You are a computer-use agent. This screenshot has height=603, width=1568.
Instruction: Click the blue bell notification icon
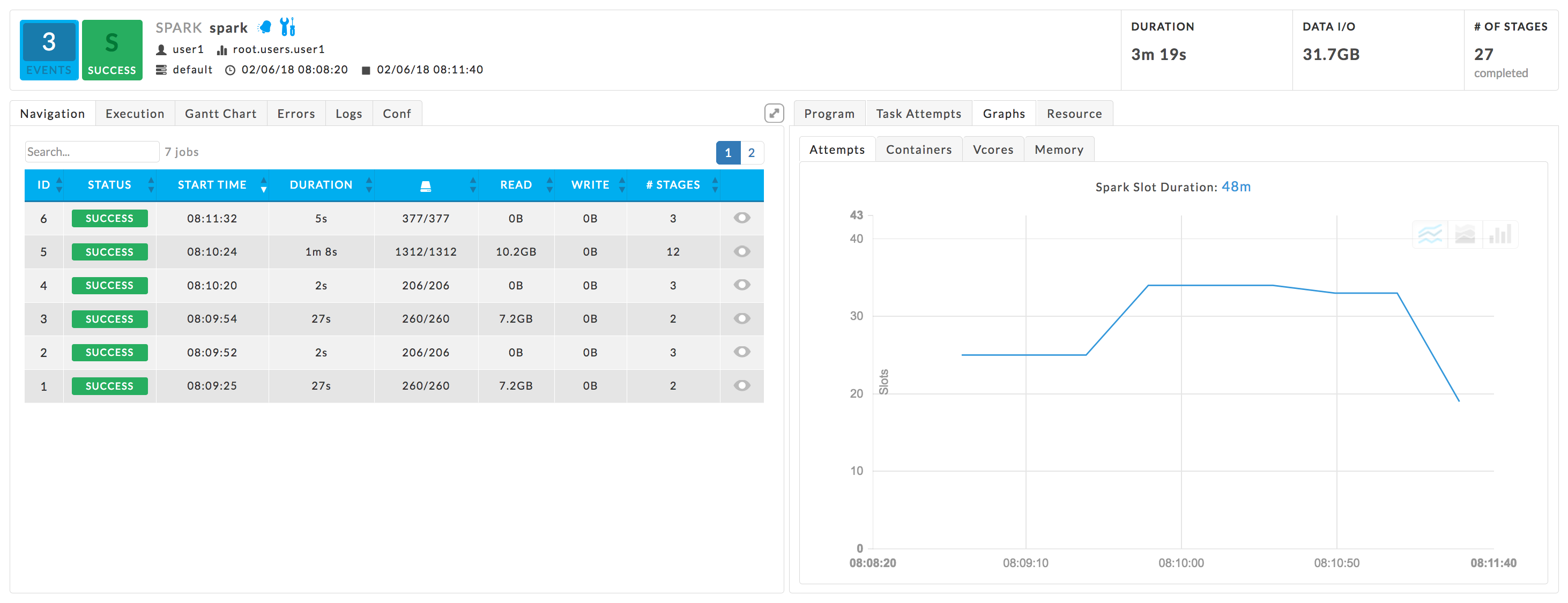[x=265, y=27]
